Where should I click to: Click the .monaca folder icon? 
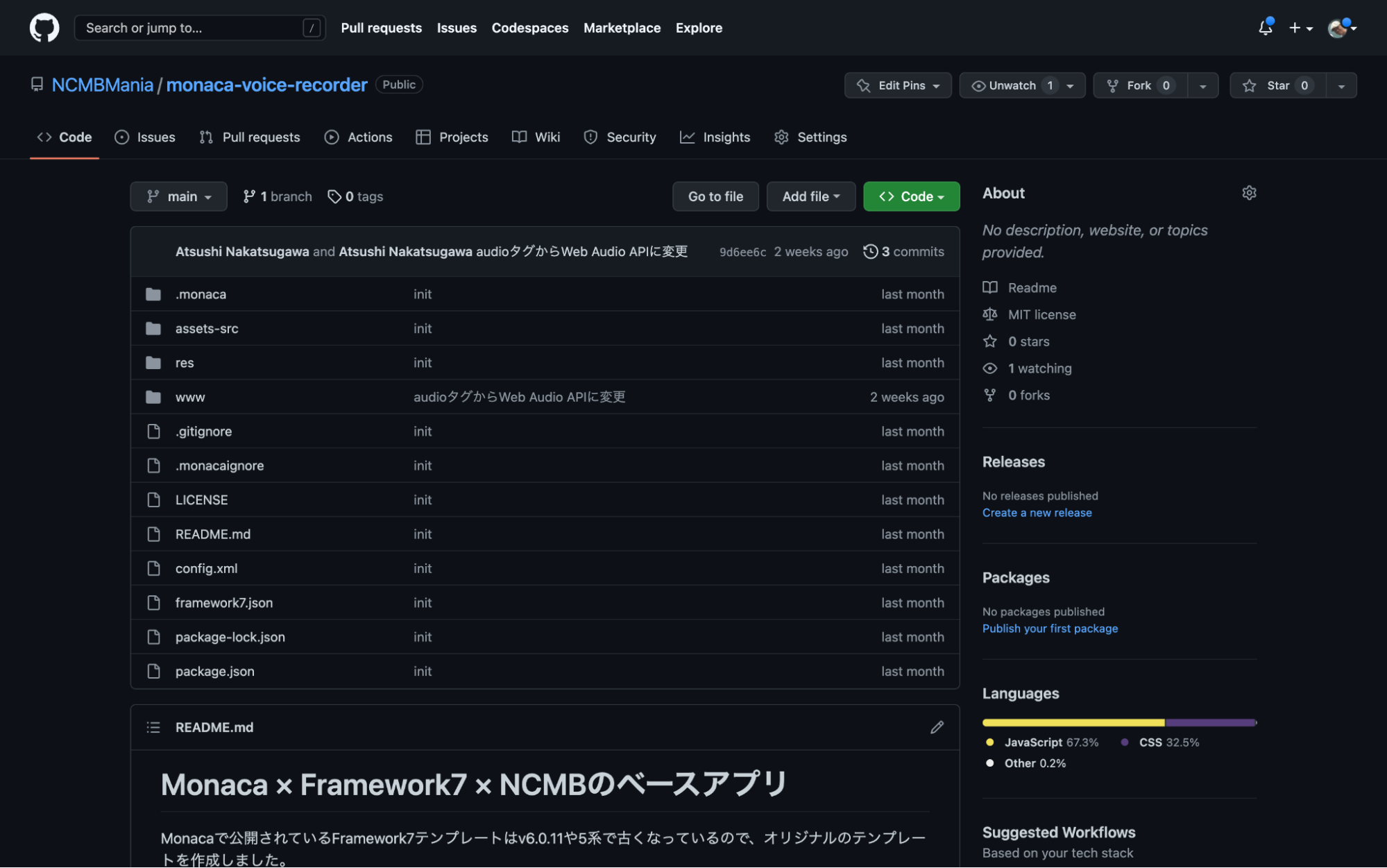tap(153, 294)
